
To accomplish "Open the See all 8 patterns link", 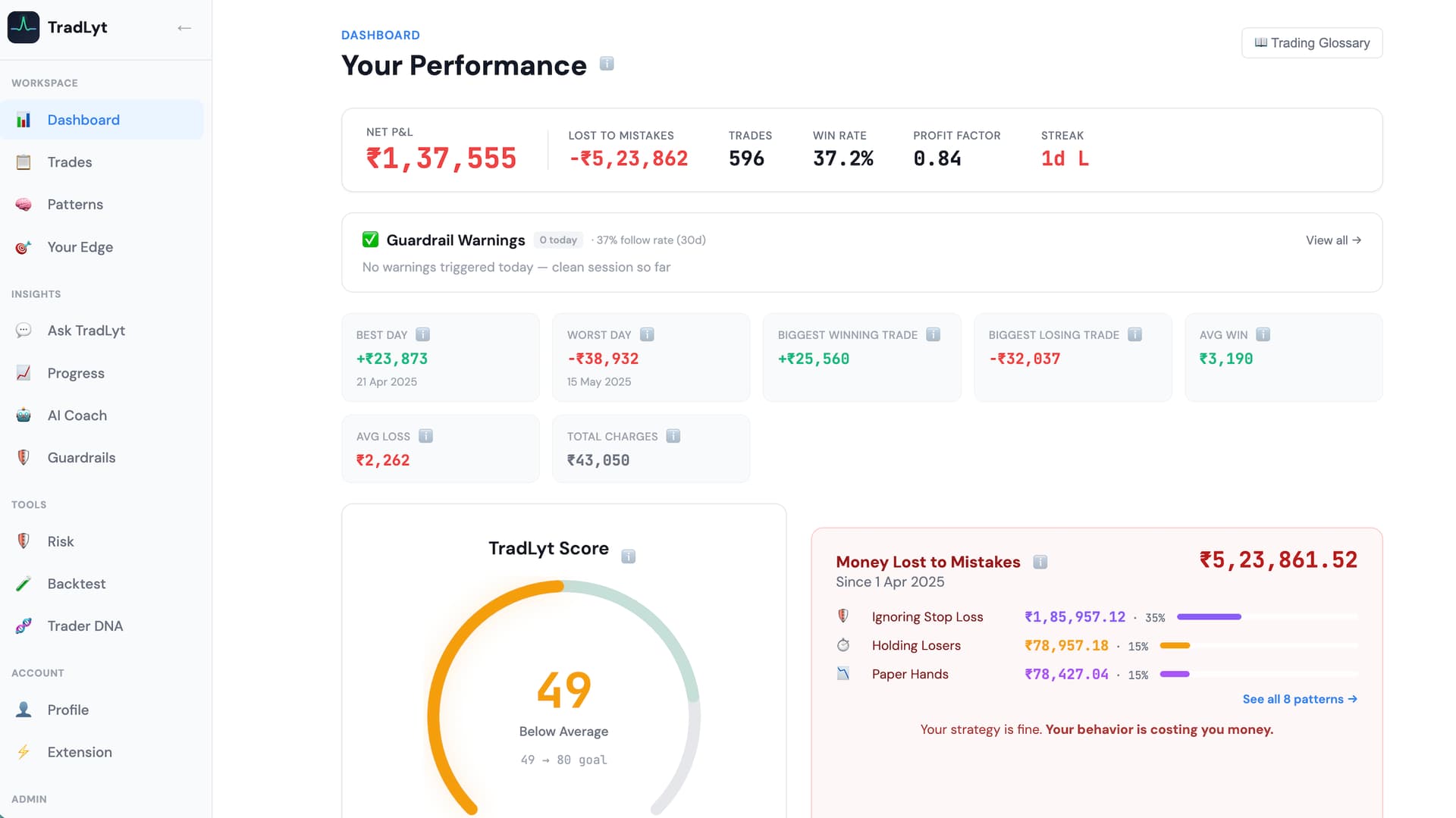I will tap(1300, 699).
